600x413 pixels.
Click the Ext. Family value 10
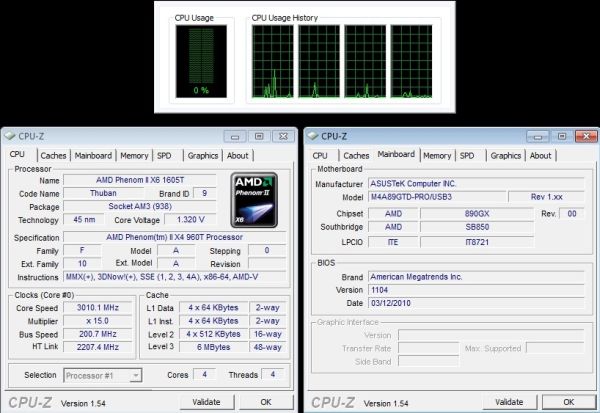pos(82,264)
